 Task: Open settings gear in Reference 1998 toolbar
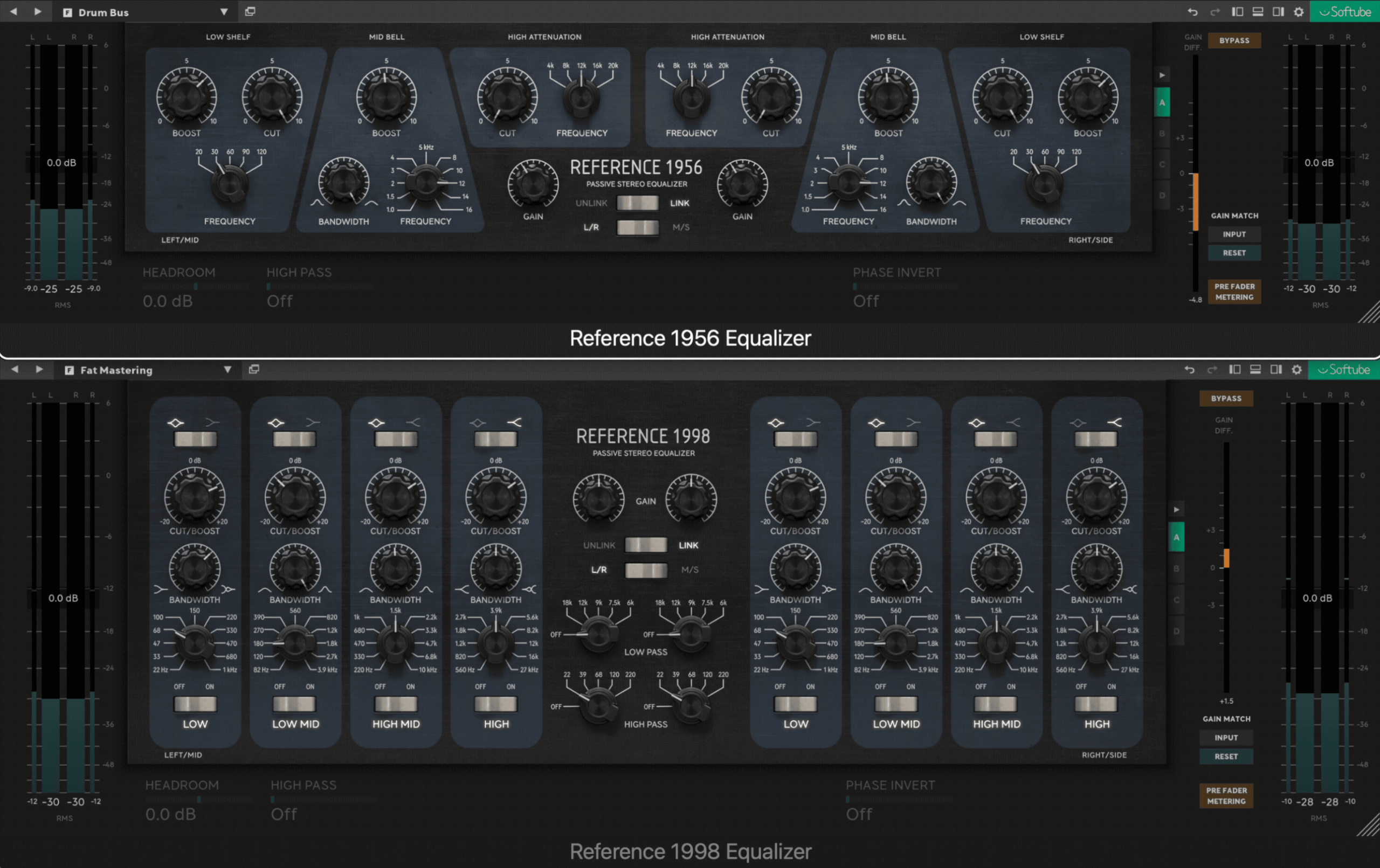pyautogui.click(x=1296, y=370)
